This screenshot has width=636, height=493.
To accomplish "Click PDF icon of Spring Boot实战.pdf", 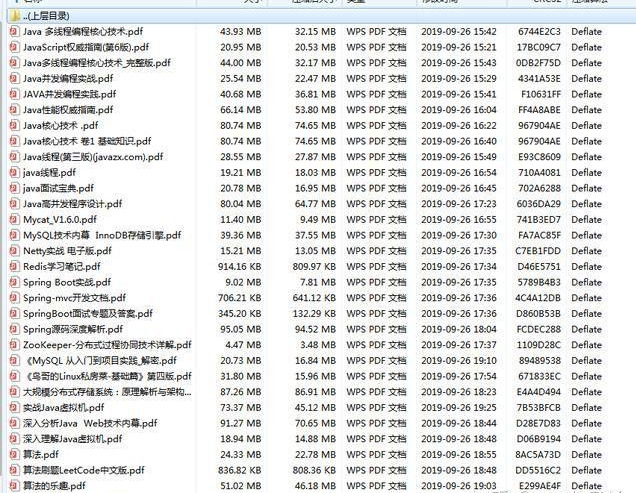I will pos(14,282).
